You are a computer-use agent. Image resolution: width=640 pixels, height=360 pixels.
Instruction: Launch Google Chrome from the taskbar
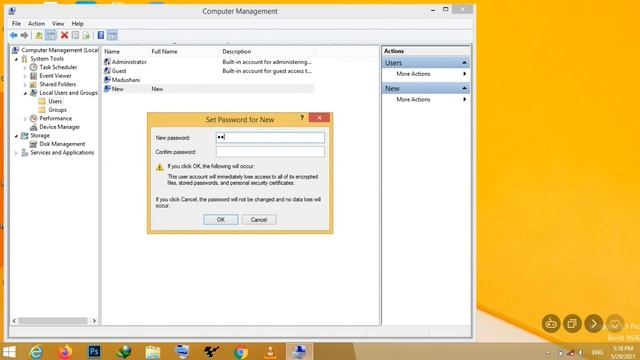pos(241,352)
